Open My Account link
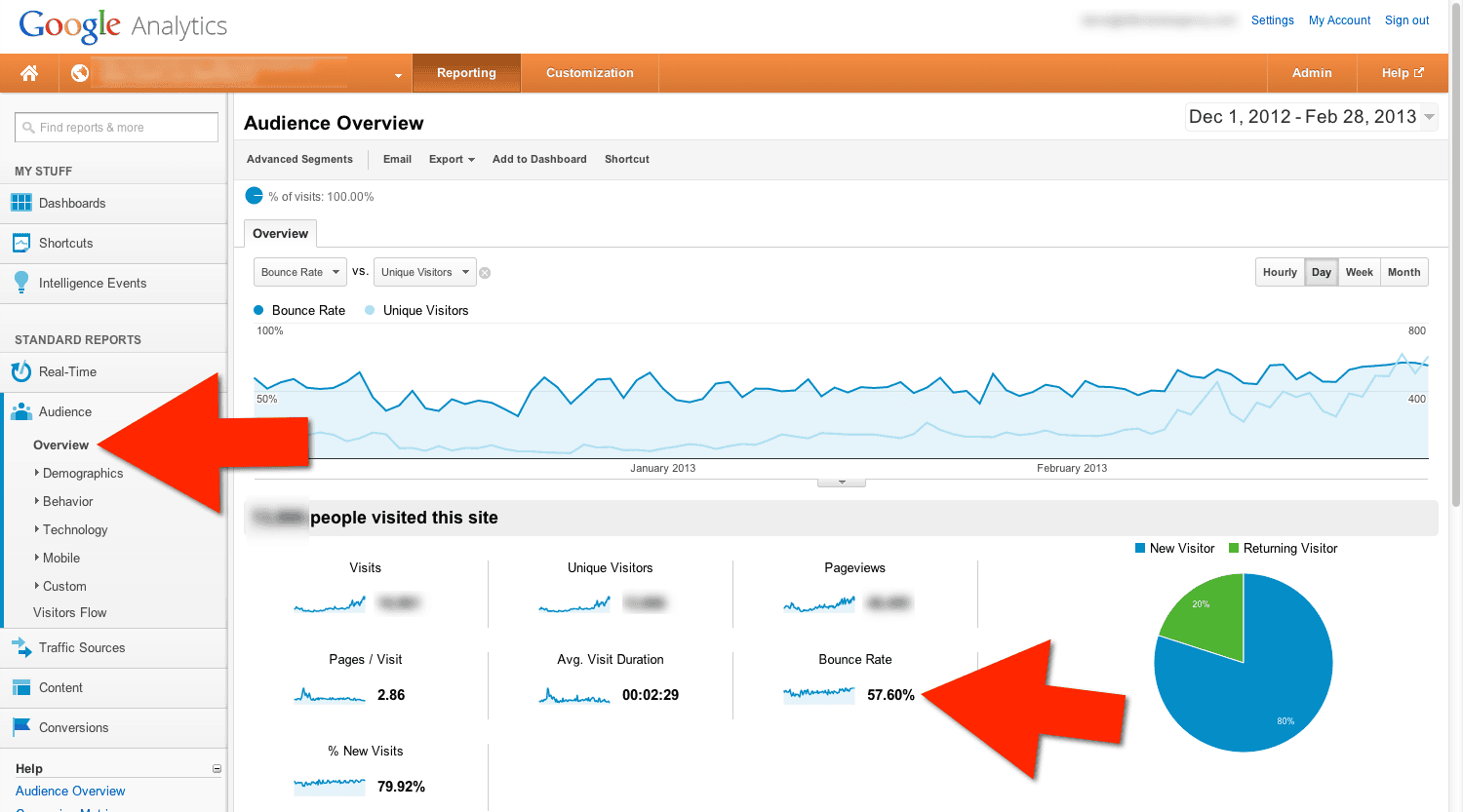 1339,20
